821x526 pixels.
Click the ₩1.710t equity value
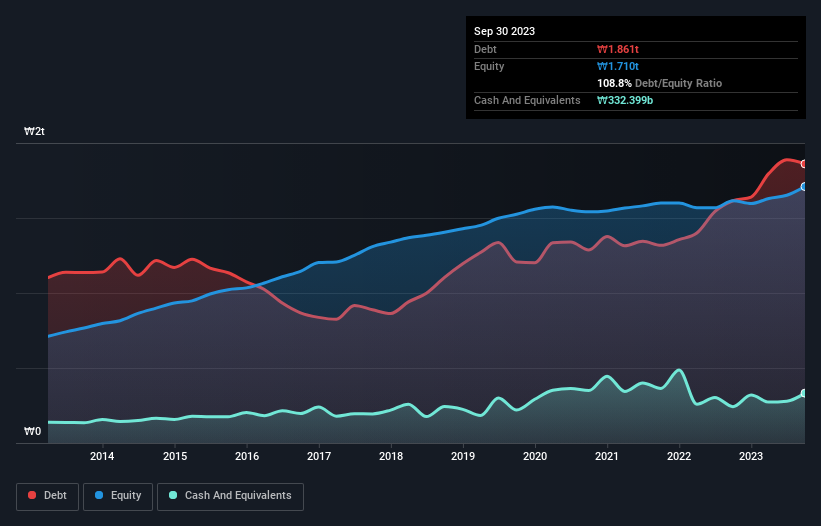pos(618,66)
